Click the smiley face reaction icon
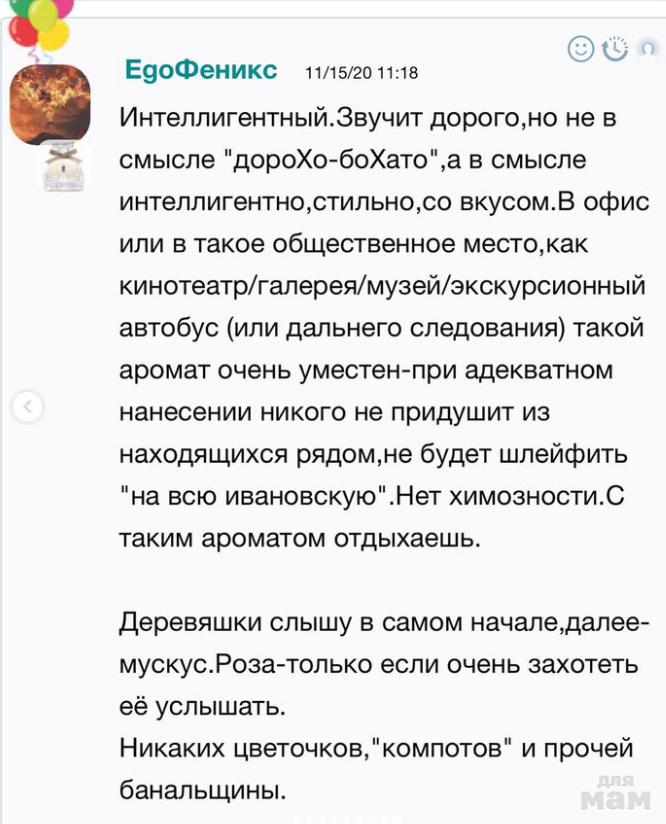The width and height of the screenshot is (666, 824). [x=580, y=48]
